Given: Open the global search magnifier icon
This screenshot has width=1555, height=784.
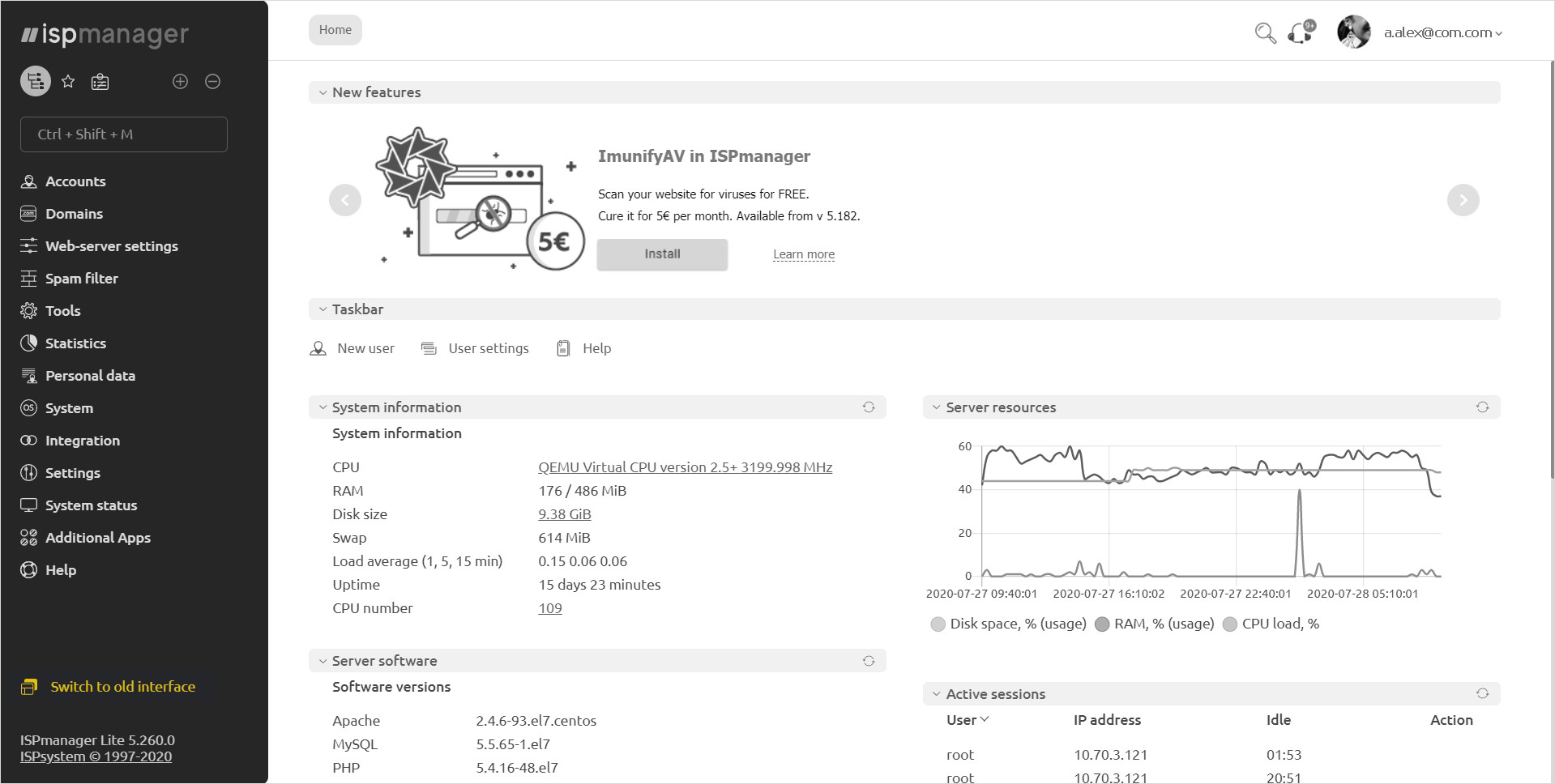Looking at the screenshot, I should (1265, 33).
